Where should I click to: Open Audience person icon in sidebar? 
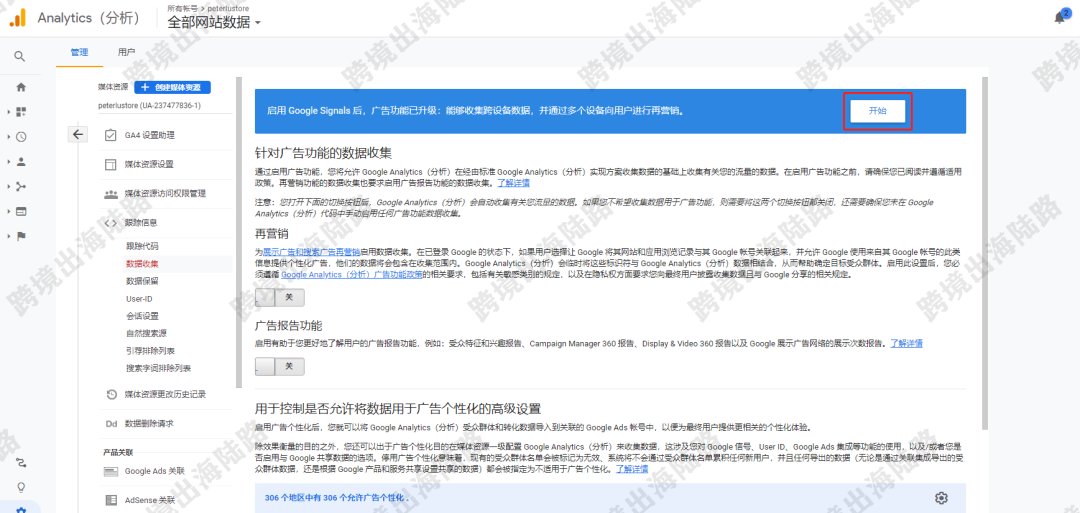pyautogui.click(x=21, y=161)
